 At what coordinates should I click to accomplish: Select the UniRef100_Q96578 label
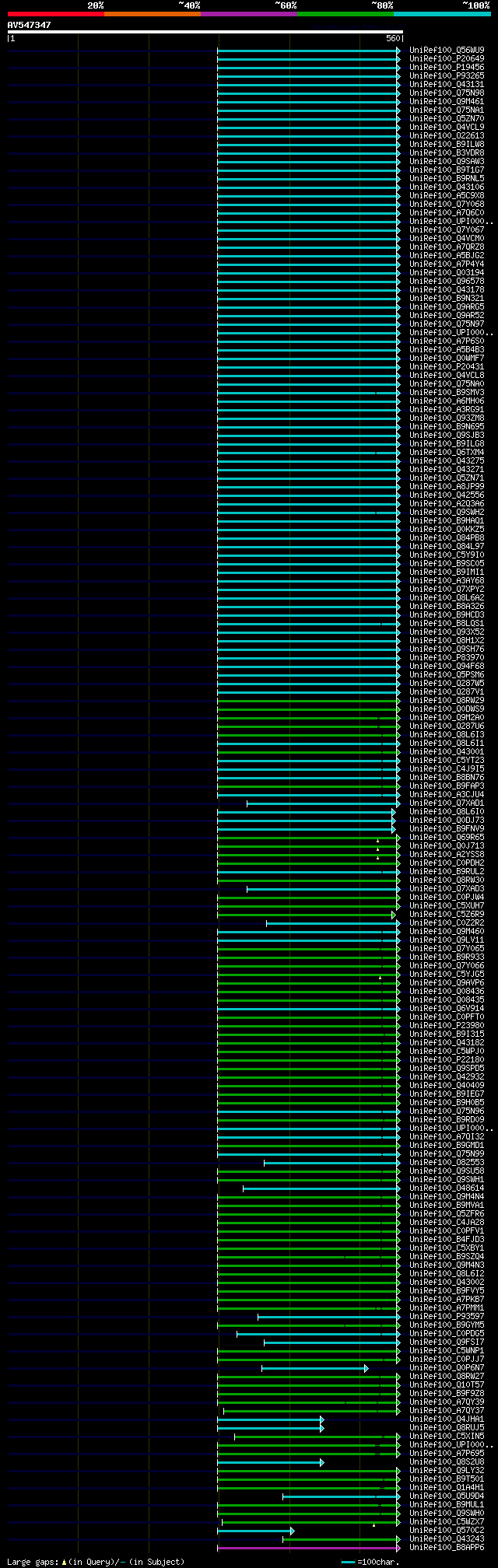tap(447, 281)
